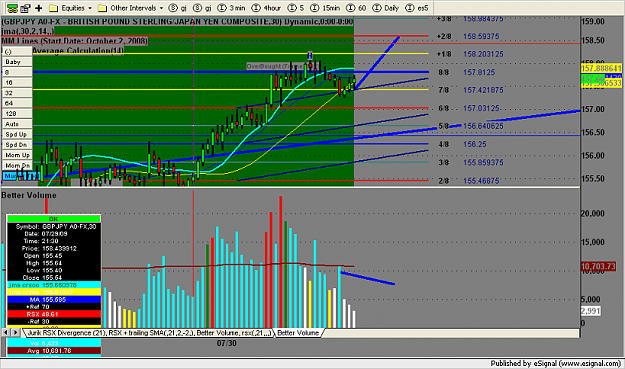Click the H marker above the candles
This screenshot has width=625, height=369.
309,56
